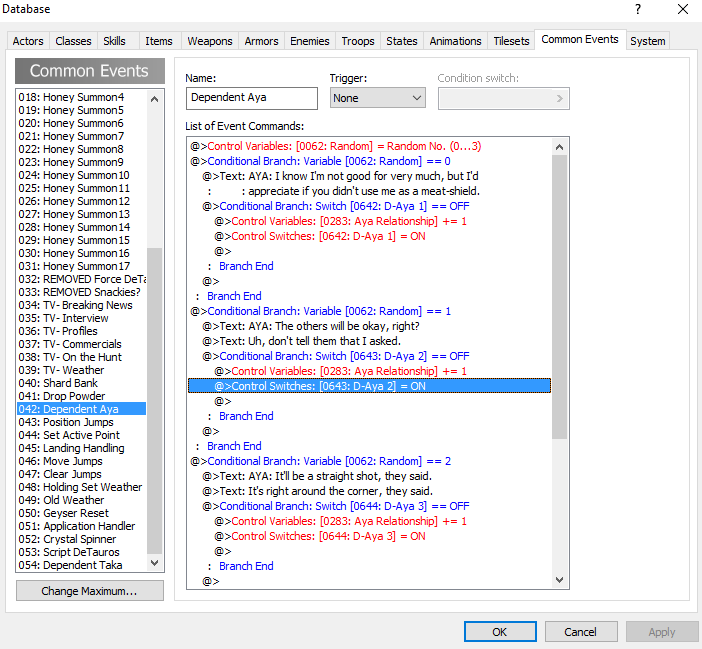
Task: Click the Cancel button
Action: [x=580, y=632]
